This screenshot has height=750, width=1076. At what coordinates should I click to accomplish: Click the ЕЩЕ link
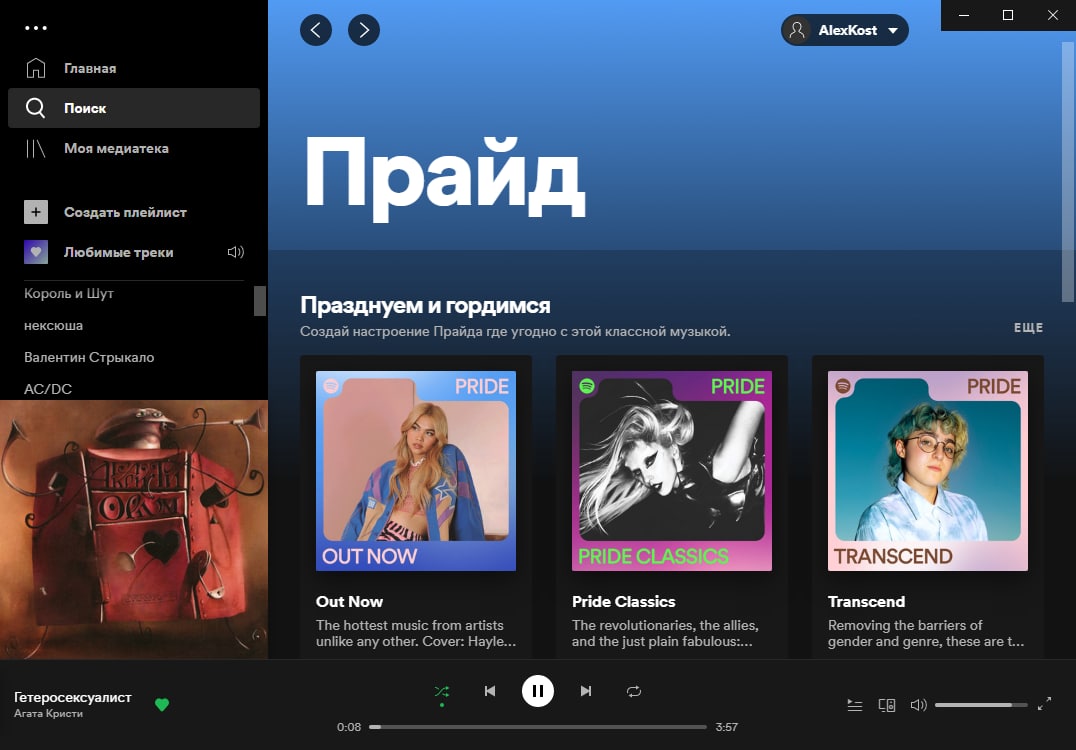click(x=1029, y=328)
